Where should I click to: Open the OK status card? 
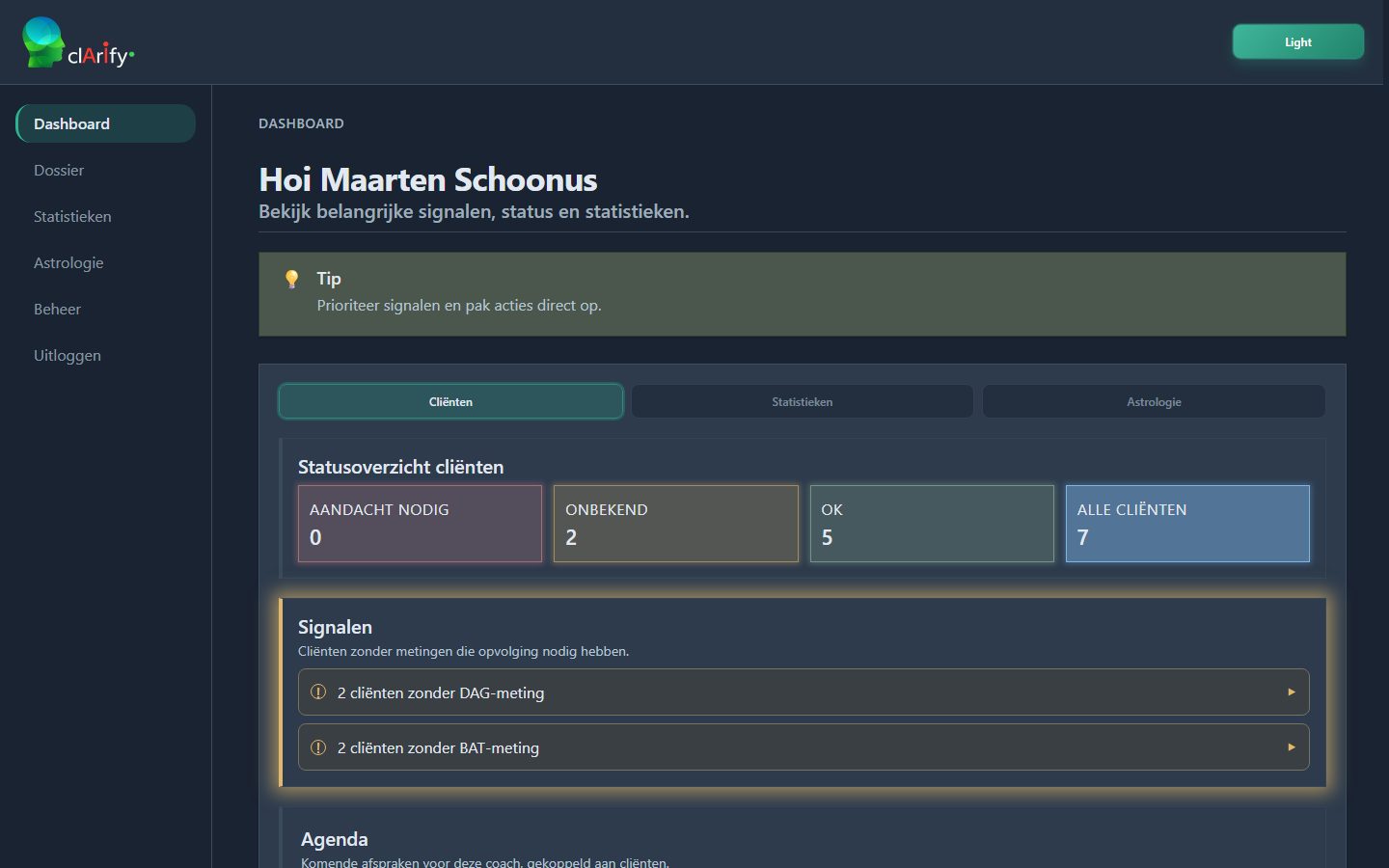click(x=932, y=524)
